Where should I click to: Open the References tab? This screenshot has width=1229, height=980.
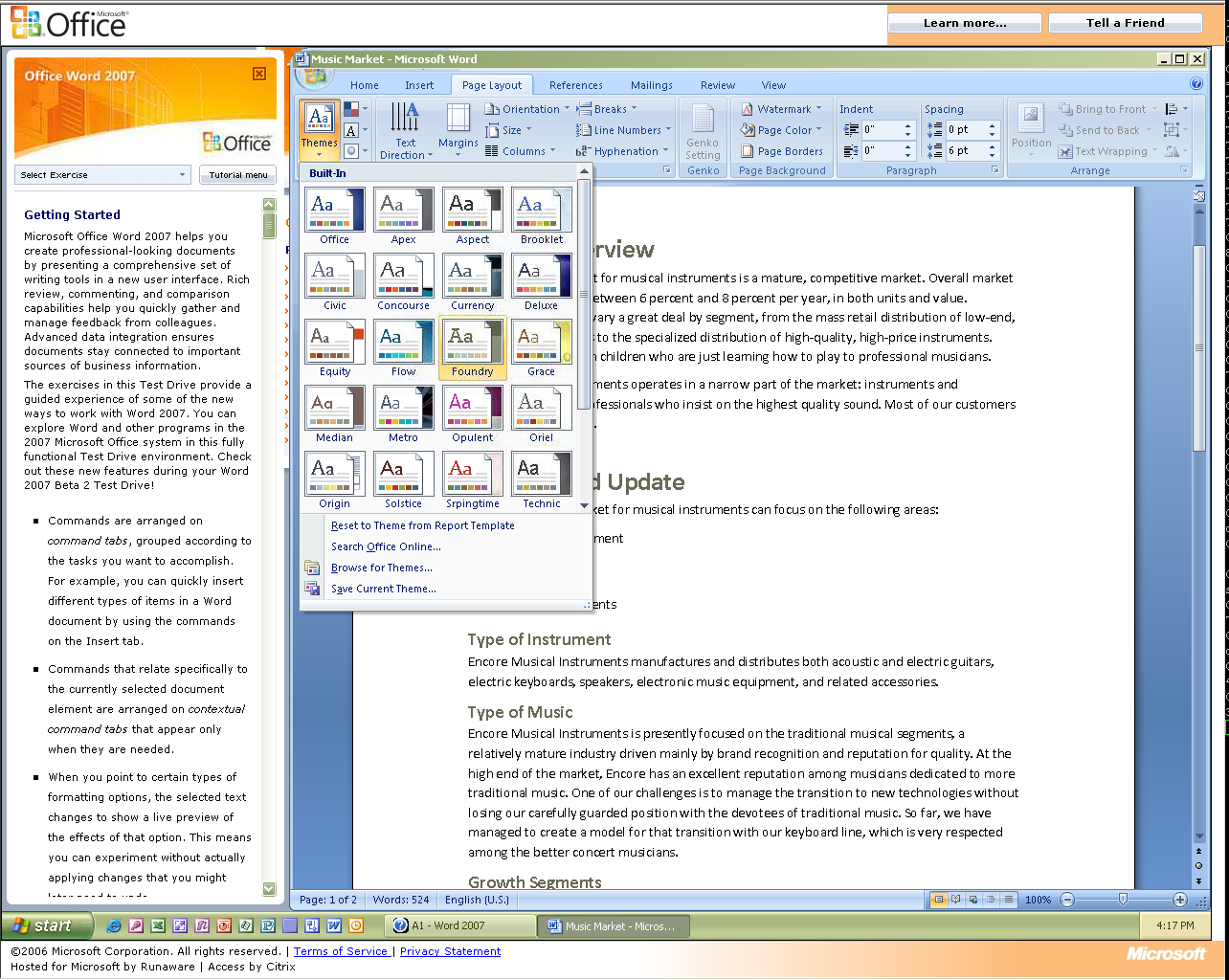[576, 85]
